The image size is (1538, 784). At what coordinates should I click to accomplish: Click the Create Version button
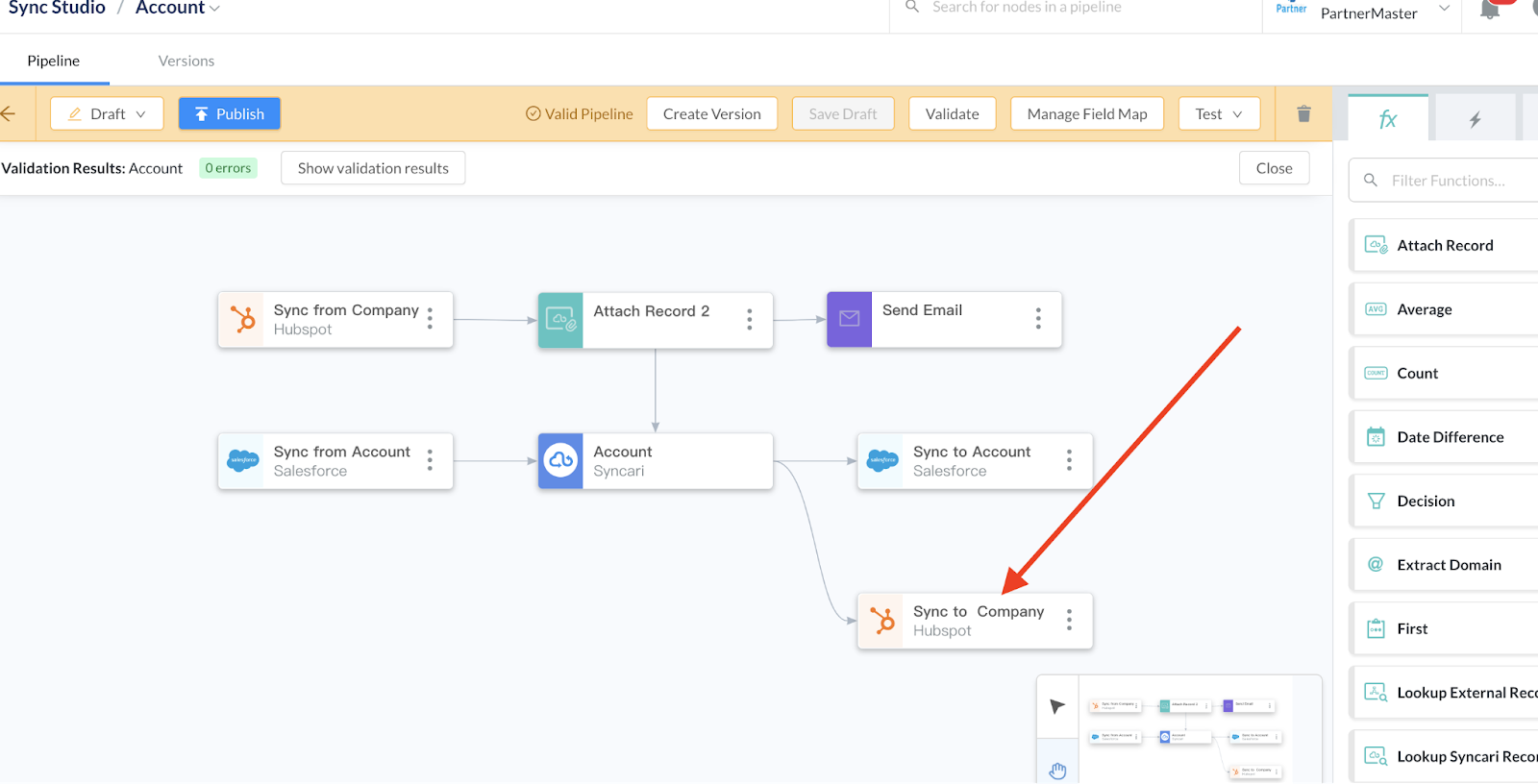tap(712, 113)
